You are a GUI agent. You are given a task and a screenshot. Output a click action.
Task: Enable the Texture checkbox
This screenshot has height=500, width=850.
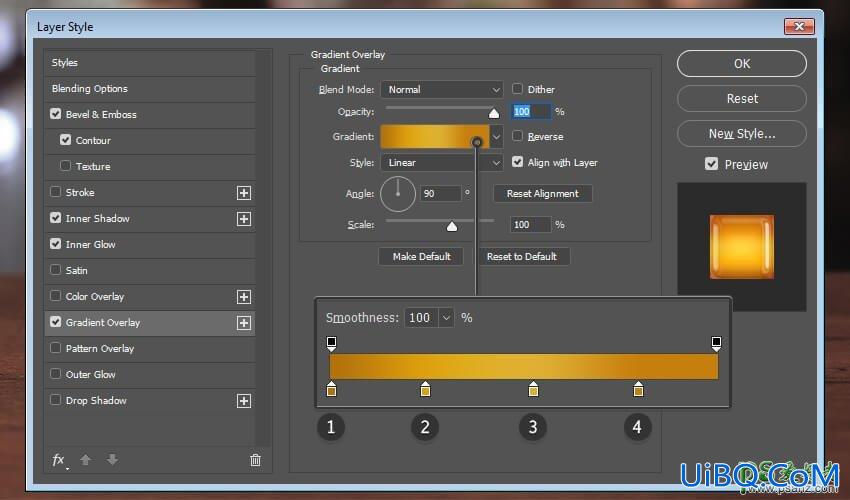pyautogui.click(x=66, y=165)
